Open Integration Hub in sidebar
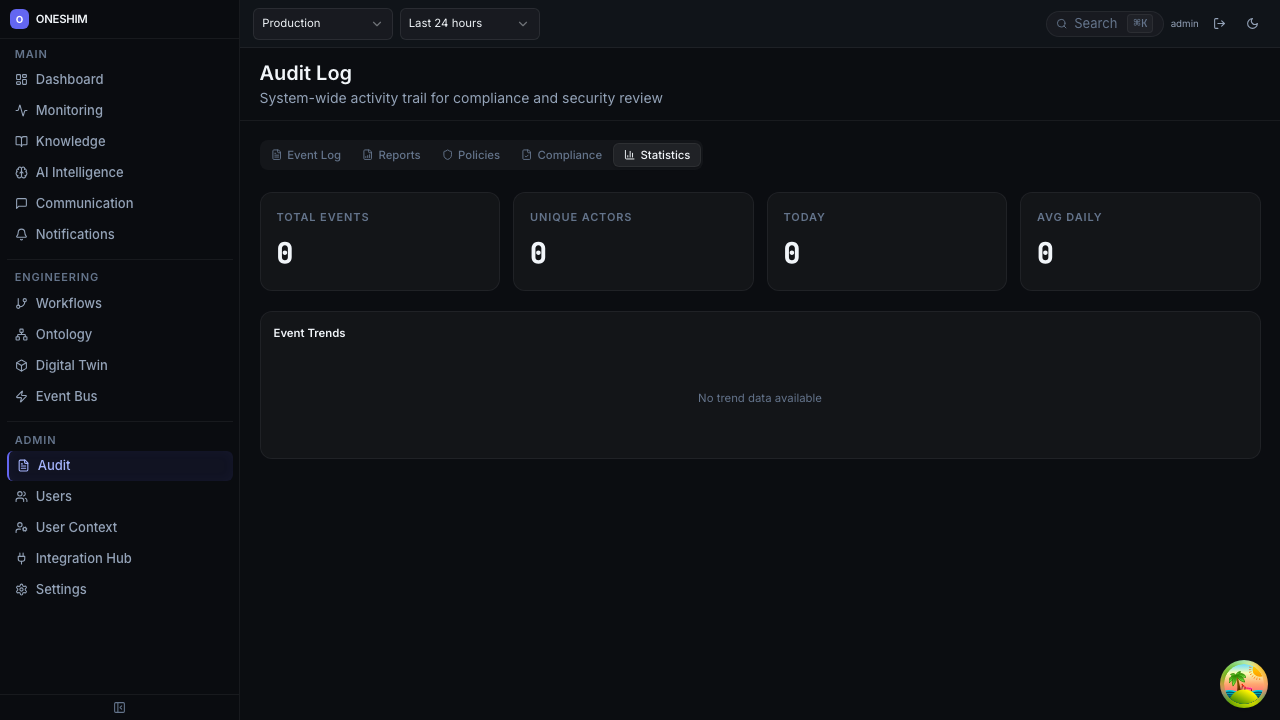Viewport: 1280px width, 720px height. 83,558
